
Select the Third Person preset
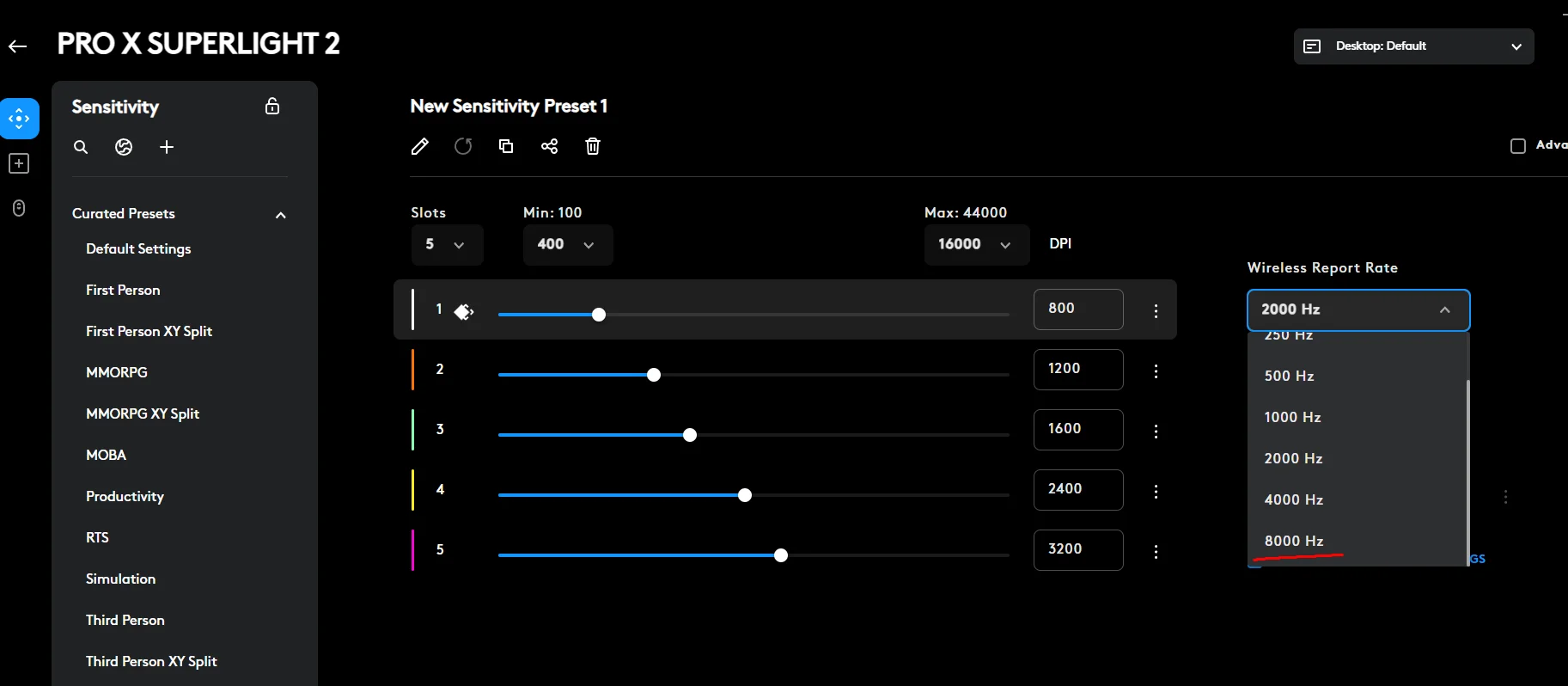pyautogui.click(x=125, y=621)
